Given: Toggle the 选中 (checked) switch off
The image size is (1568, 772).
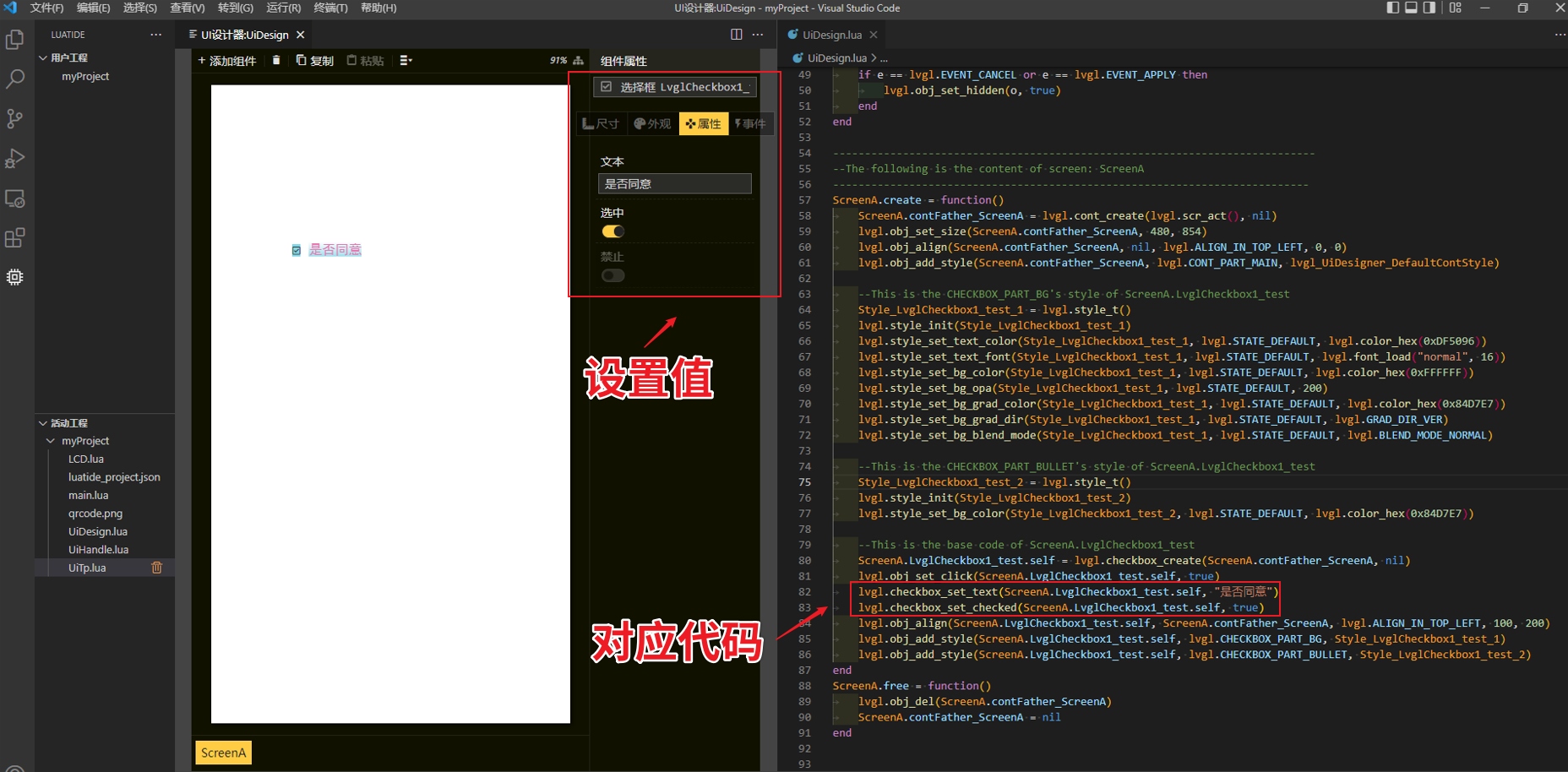Looking at the screenshot, I should point(612,231).
